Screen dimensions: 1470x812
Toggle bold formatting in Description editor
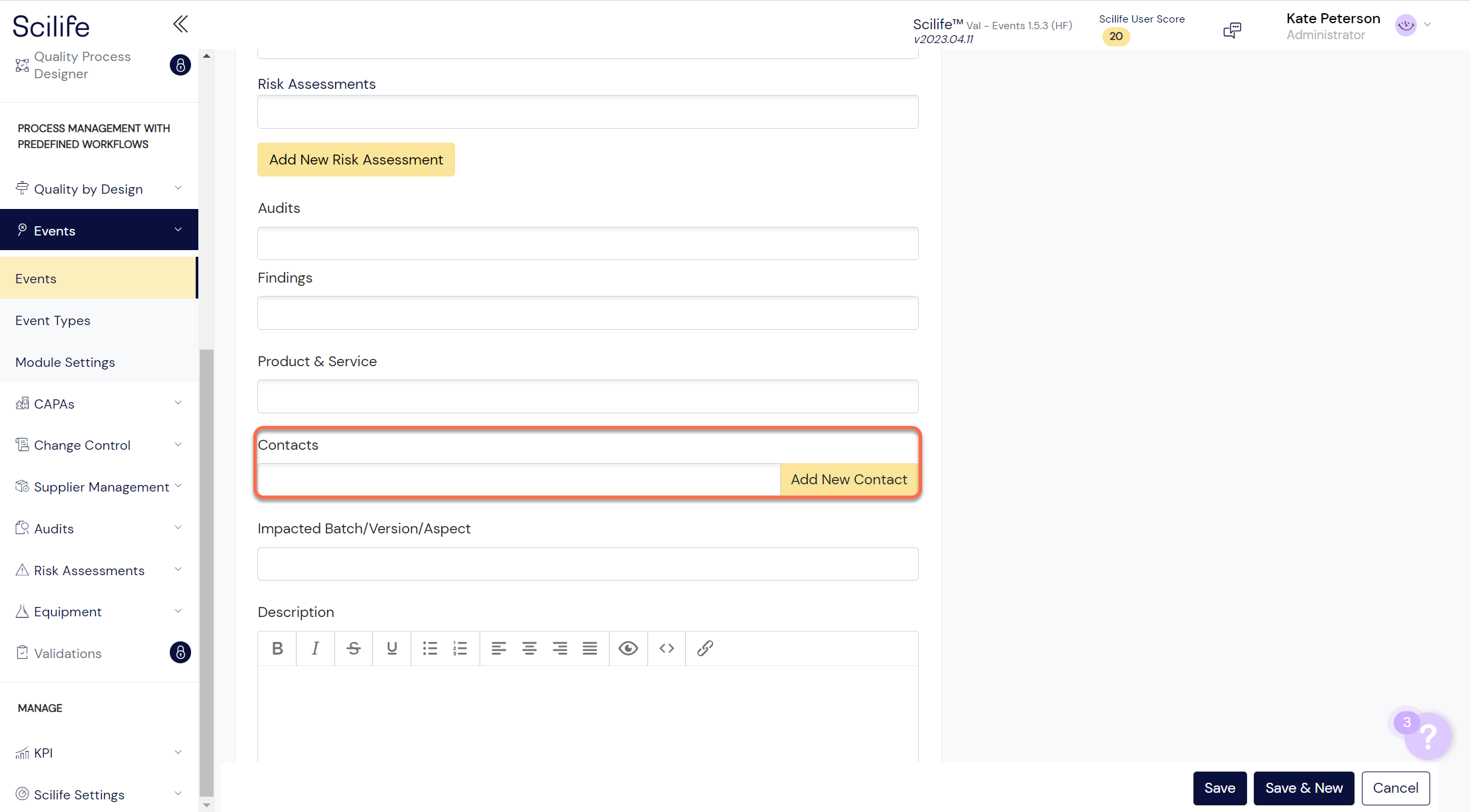coord(277,648)
